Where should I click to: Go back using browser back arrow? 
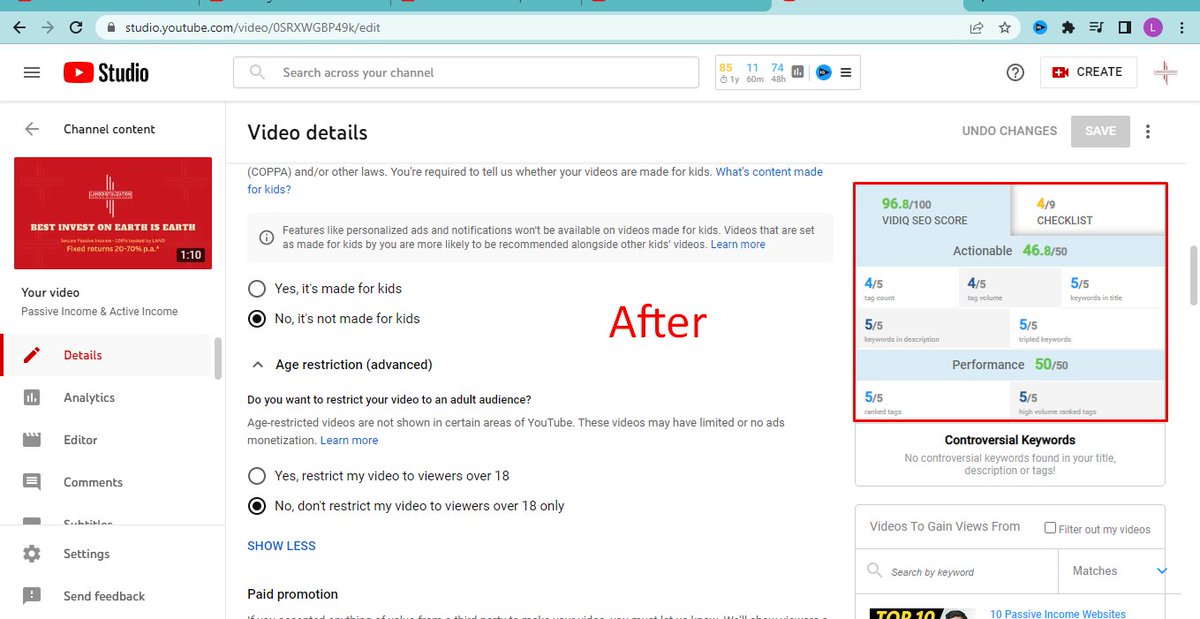tap(19, 28)
